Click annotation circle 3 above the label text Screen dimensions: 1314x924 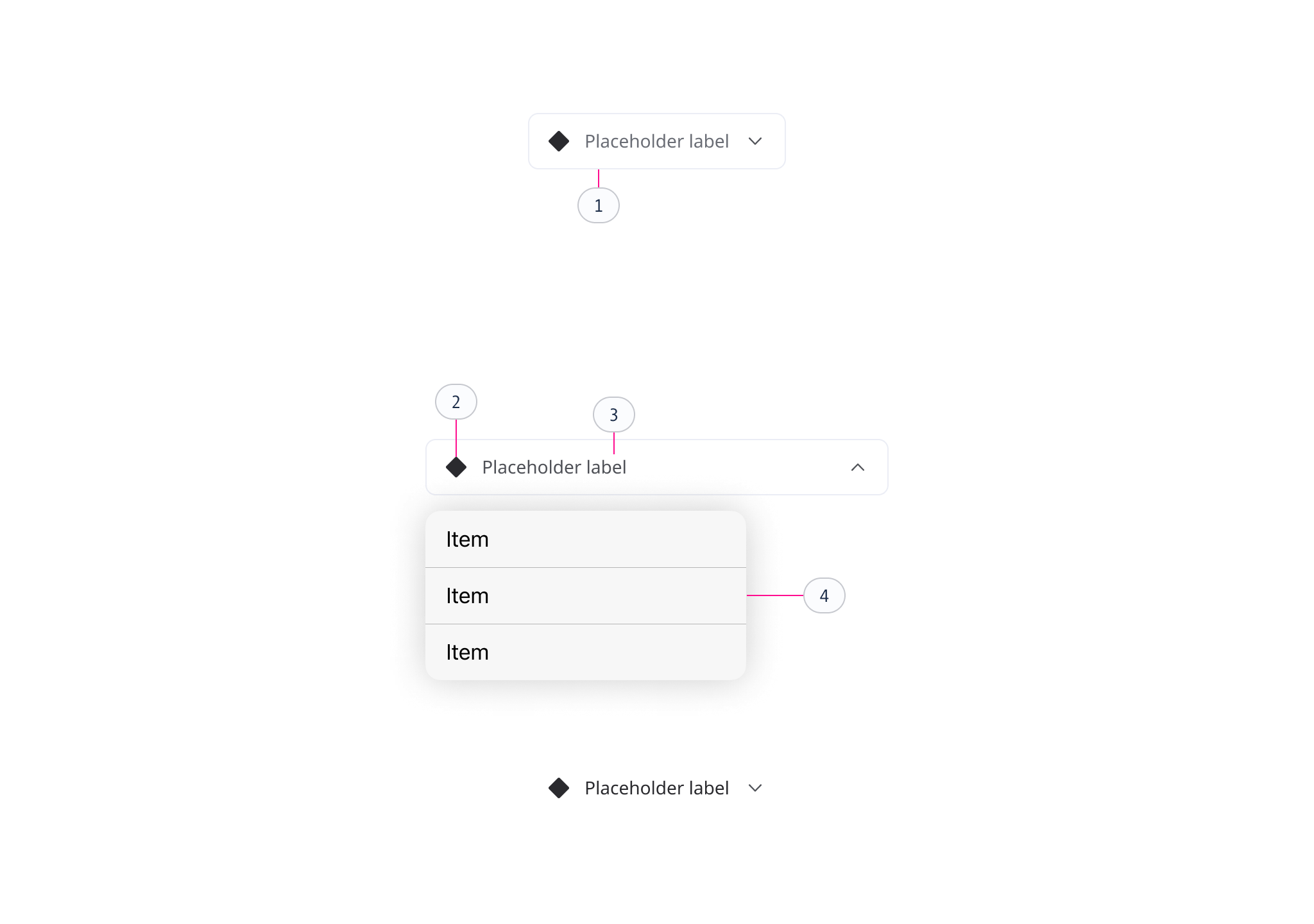point(613,415)
